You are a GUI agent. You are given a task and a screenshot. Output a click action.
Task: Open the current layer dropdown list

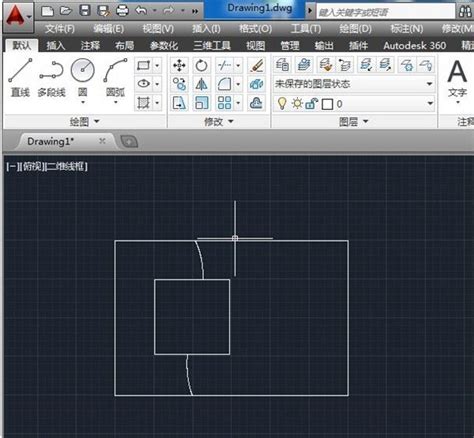point(430,104)
